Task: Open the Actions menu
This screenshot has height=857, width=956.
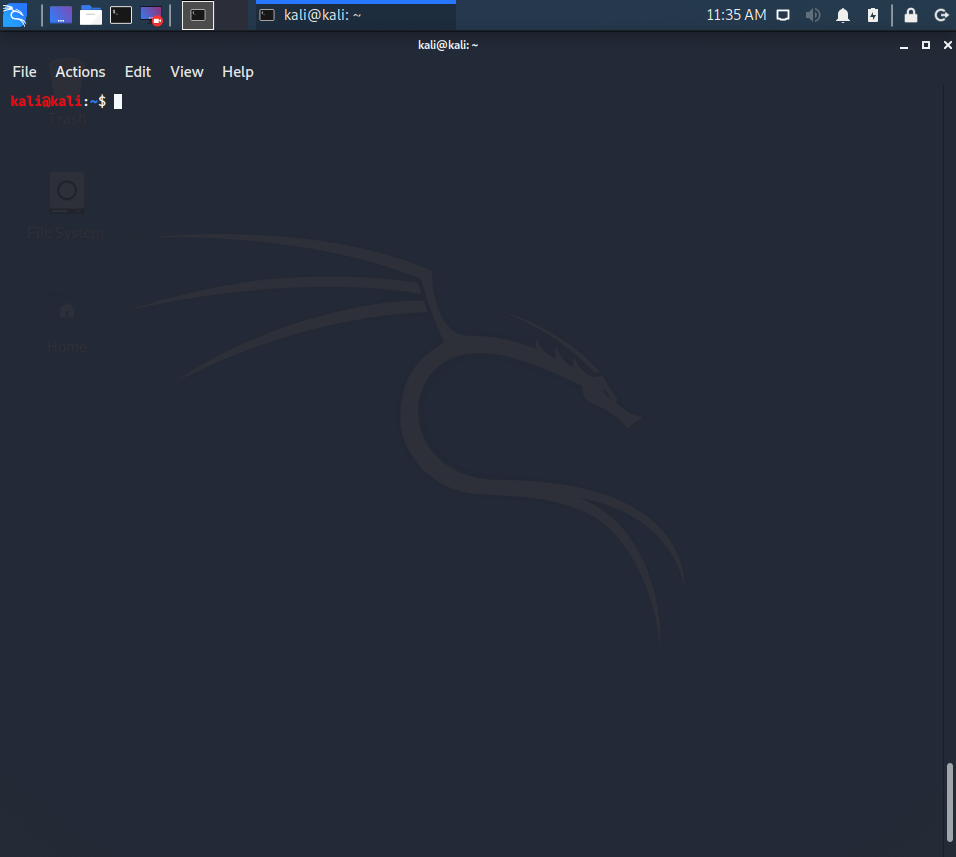Action: point(80,72)
